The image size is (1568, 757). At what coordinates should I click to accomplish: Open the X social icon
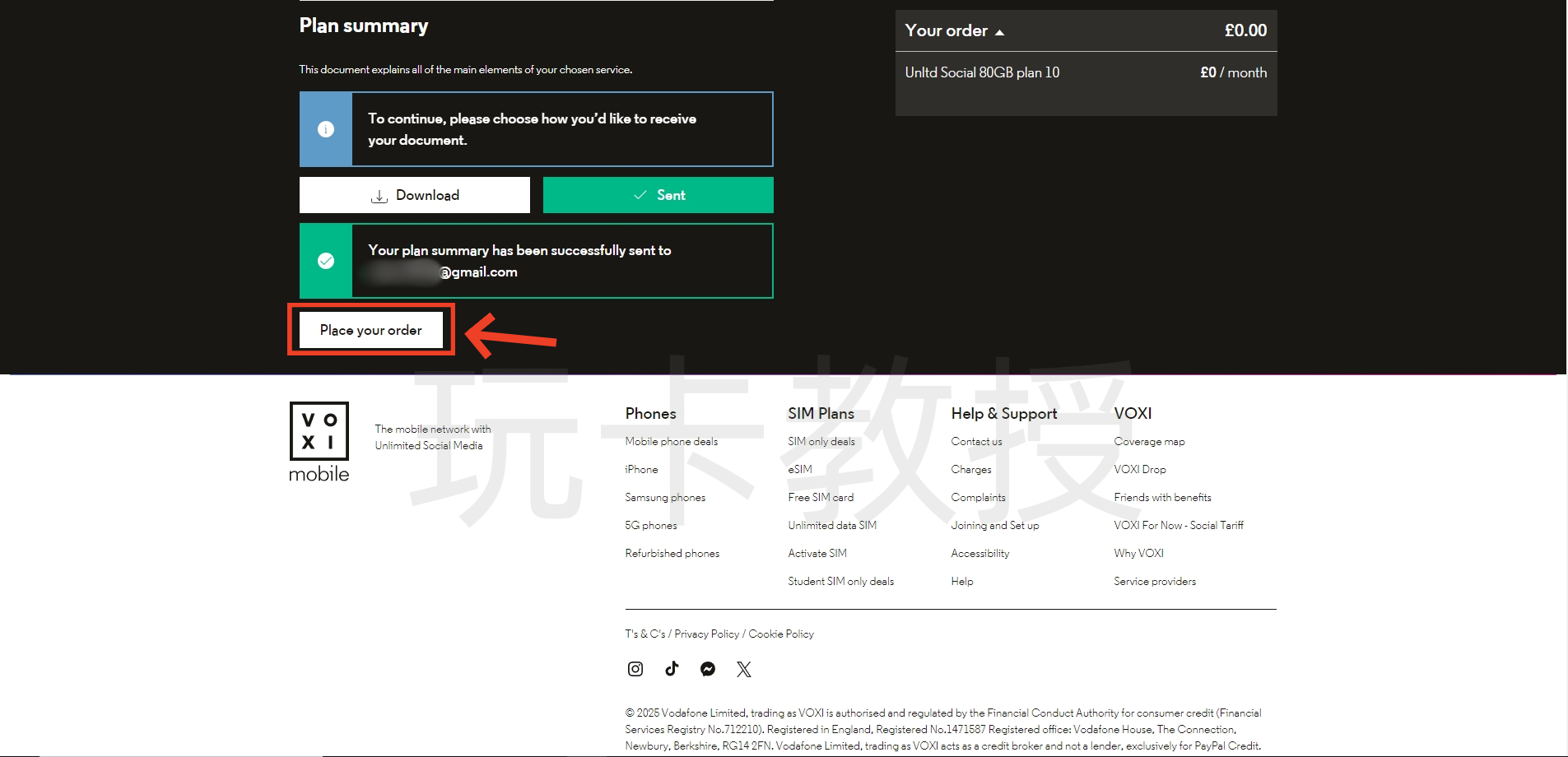point(744,669)
